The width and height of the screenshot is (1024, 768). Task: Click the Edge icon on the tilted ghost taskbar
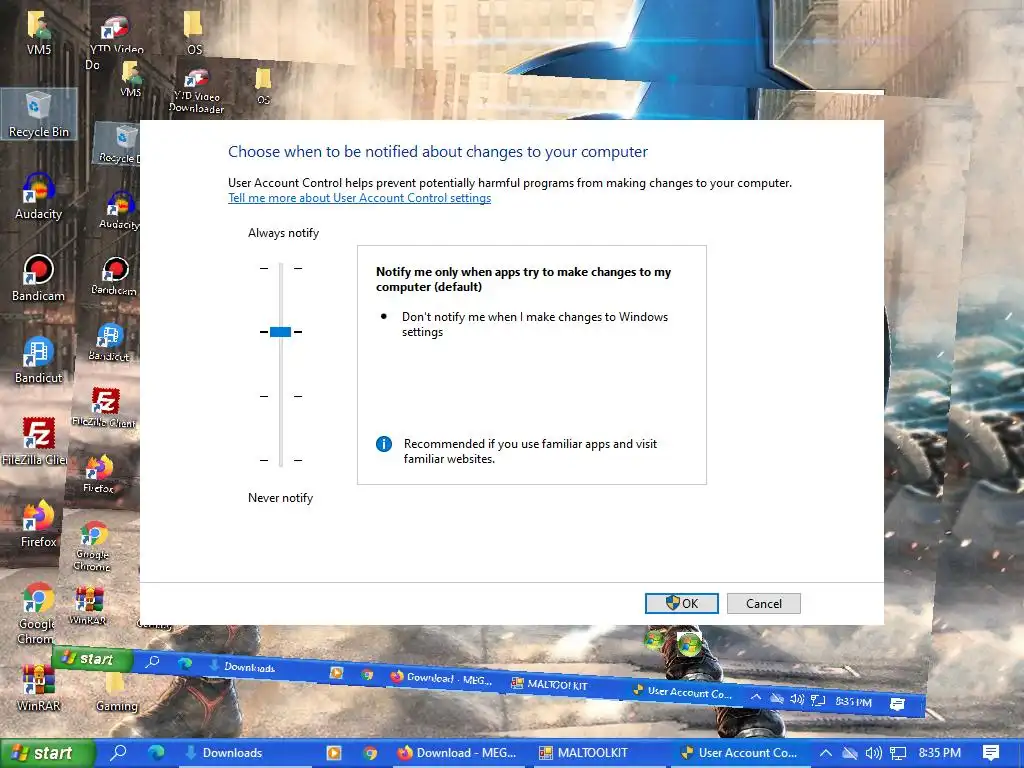(x=185, y=664)
